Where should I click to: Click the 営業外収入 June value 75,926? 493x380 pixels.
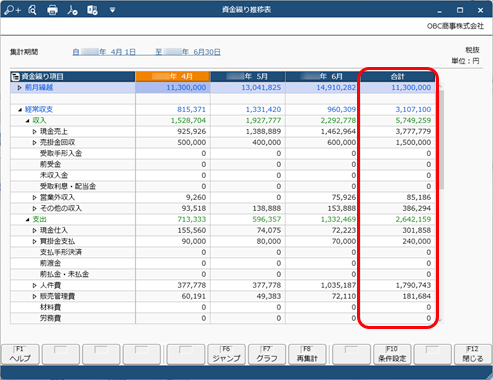click(344, 198)
